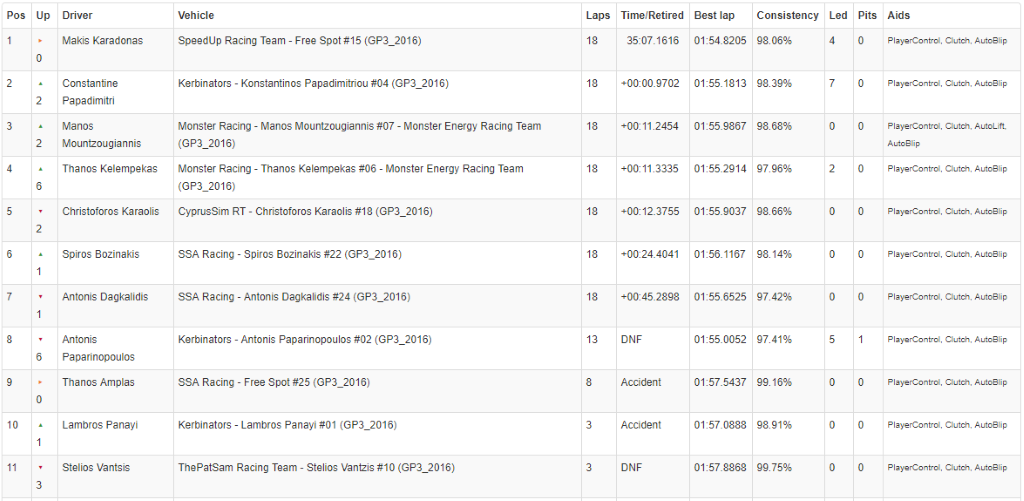Viewport: 1024px width, 501px height.
Task: Click best lap time 01:54.8205
Action: (x=720, y=41)
